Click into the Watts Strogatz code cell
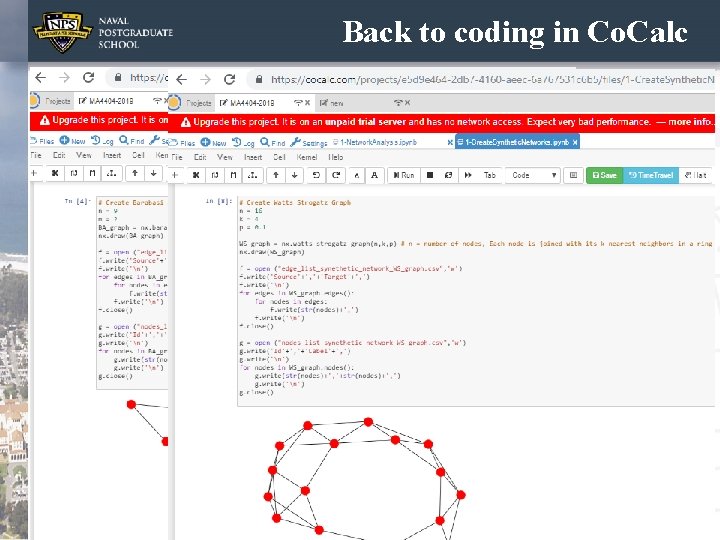Screen dimensions: 720x540 (476, 301)
